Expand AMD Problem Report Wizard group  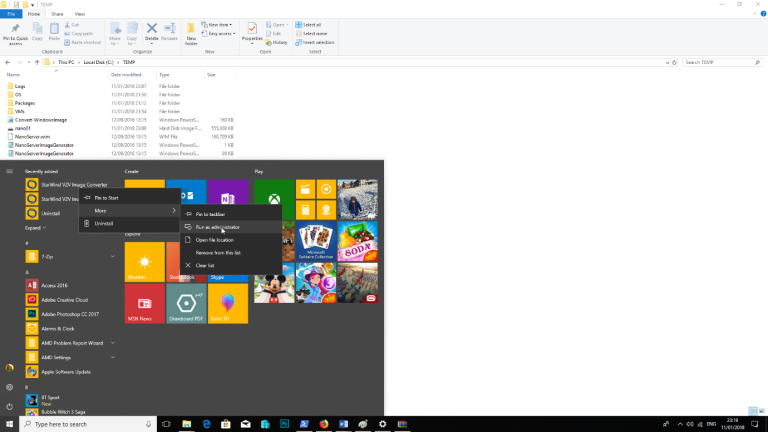[113, 342]
